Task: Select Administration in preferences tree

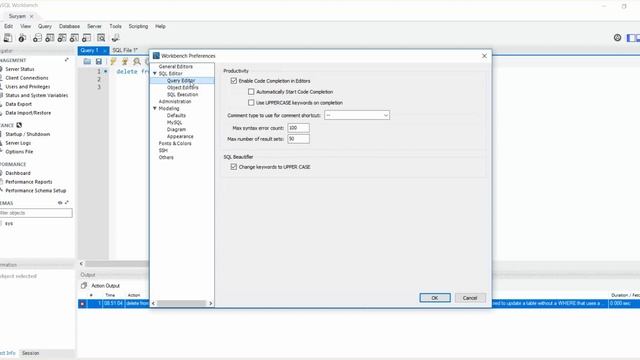Action: pos(175,101)
